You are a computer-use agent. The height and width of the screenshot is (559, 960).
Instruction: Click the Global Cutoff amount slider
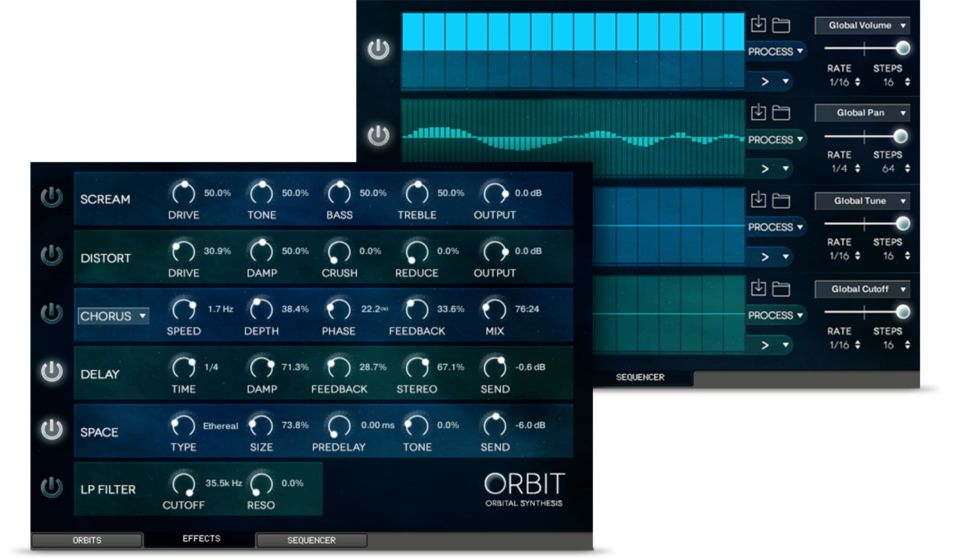click(x=866, y=312)
